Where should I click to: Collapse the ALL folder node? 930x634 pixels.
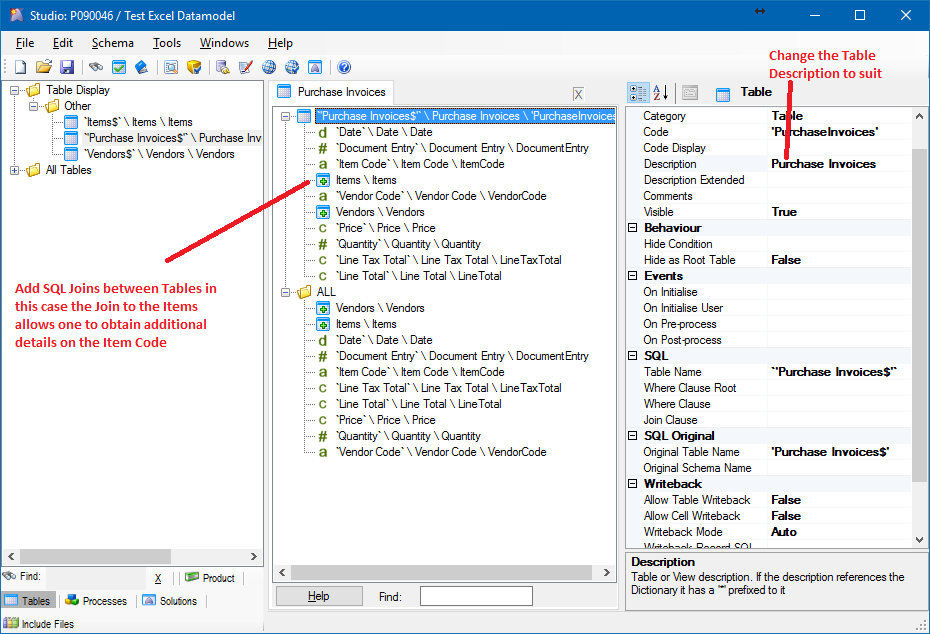click(x=285, y=292)
